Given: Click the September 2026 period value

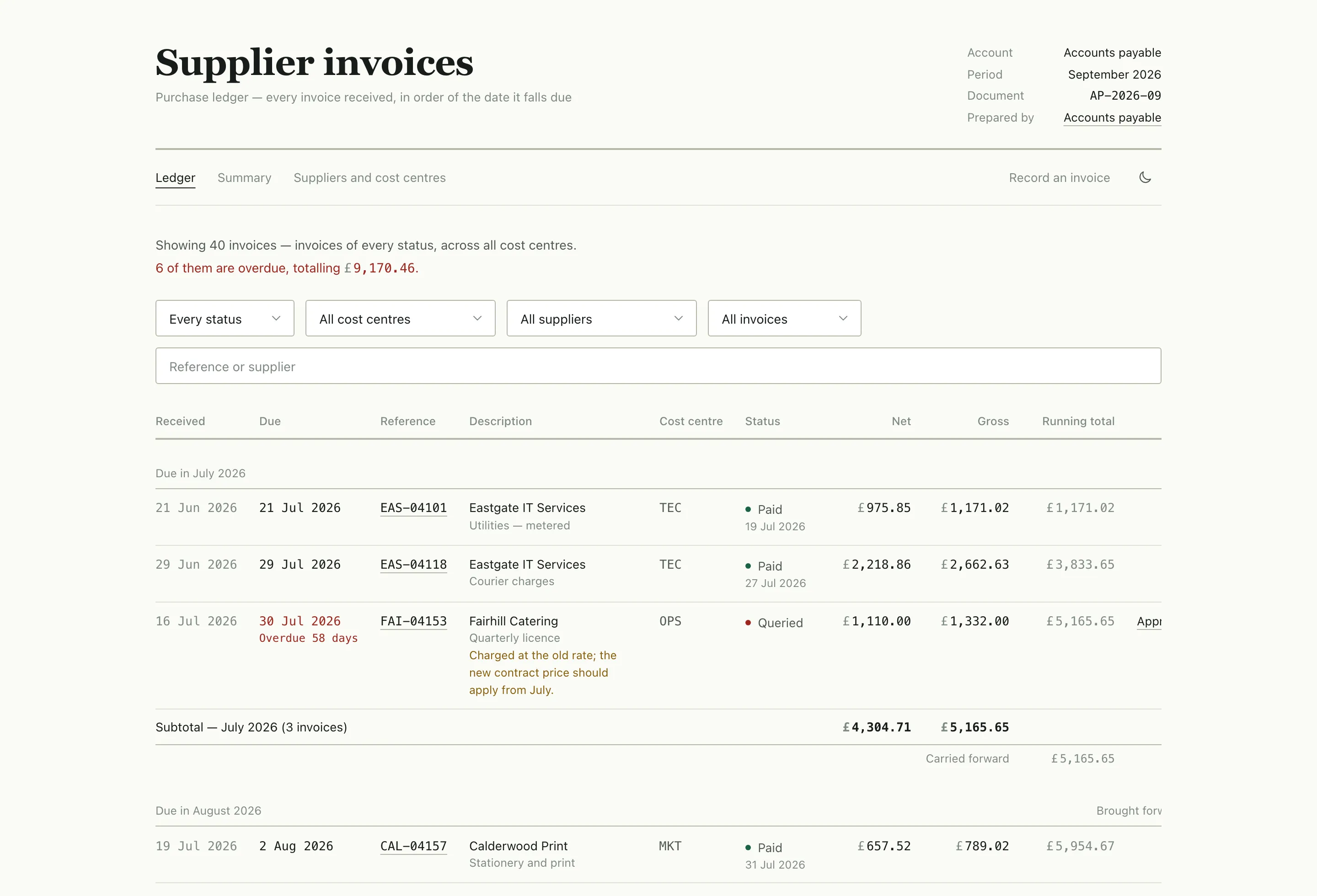Looking at the screenshot, I should (x=1114, y=75).
